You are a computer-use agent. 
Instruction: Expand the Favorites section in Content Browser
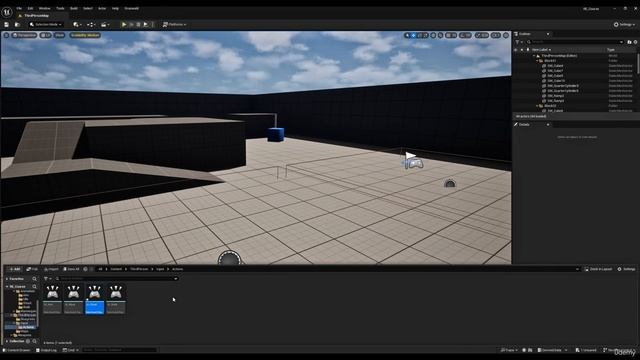7,279
